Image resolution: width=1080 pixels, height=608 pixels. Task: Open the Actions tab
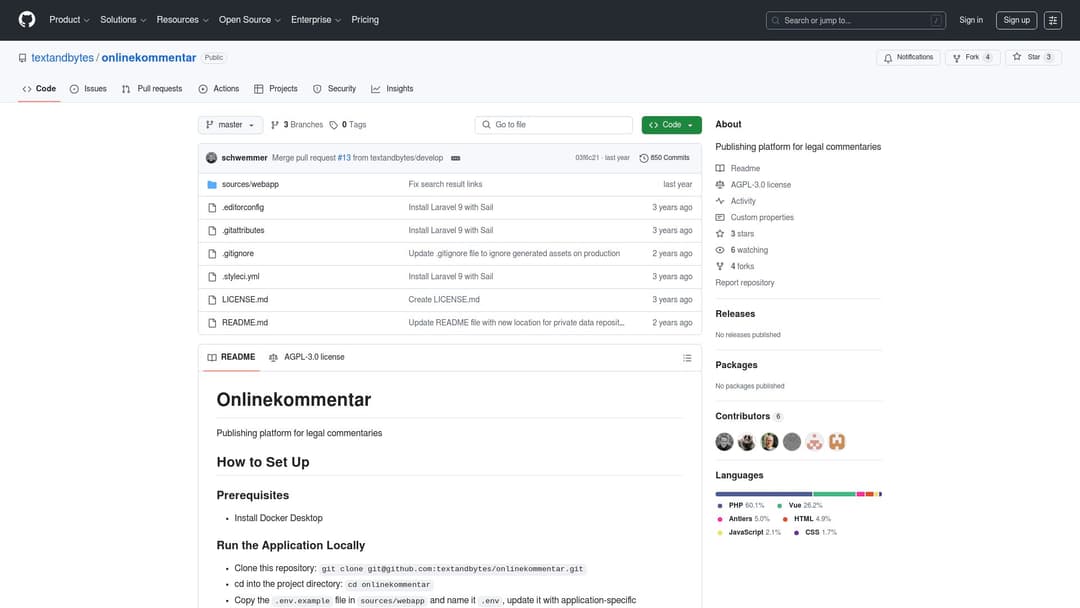point(219,89)
